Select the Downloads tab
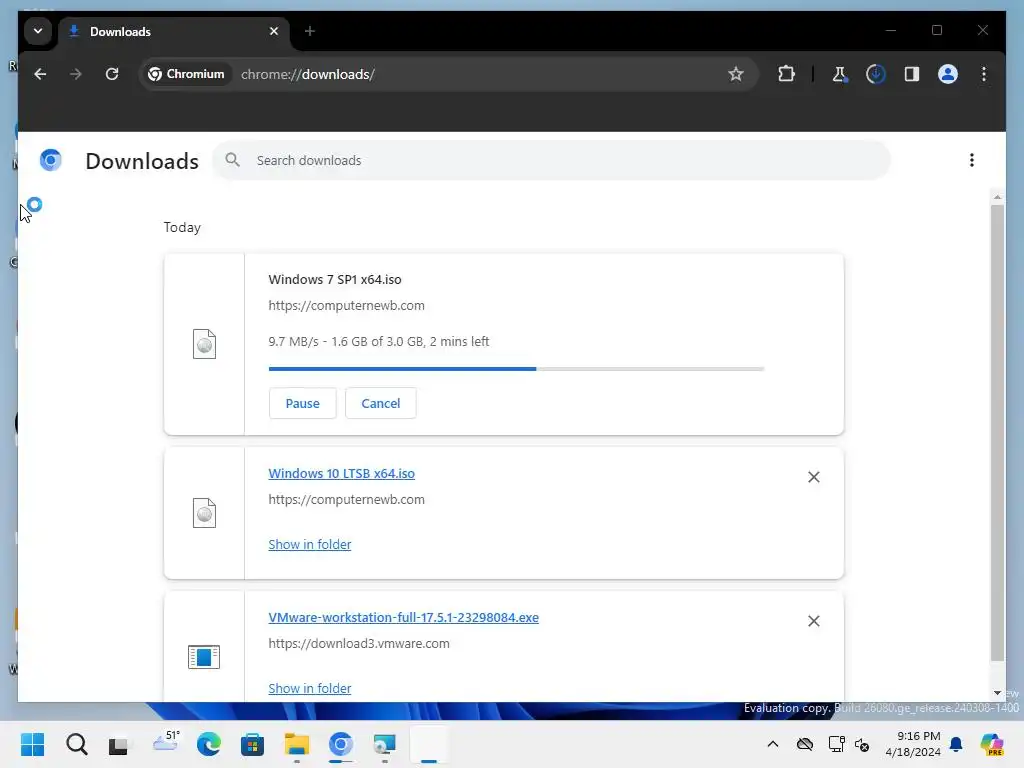This screenshot has height=768, width=1024. (174, 31)
